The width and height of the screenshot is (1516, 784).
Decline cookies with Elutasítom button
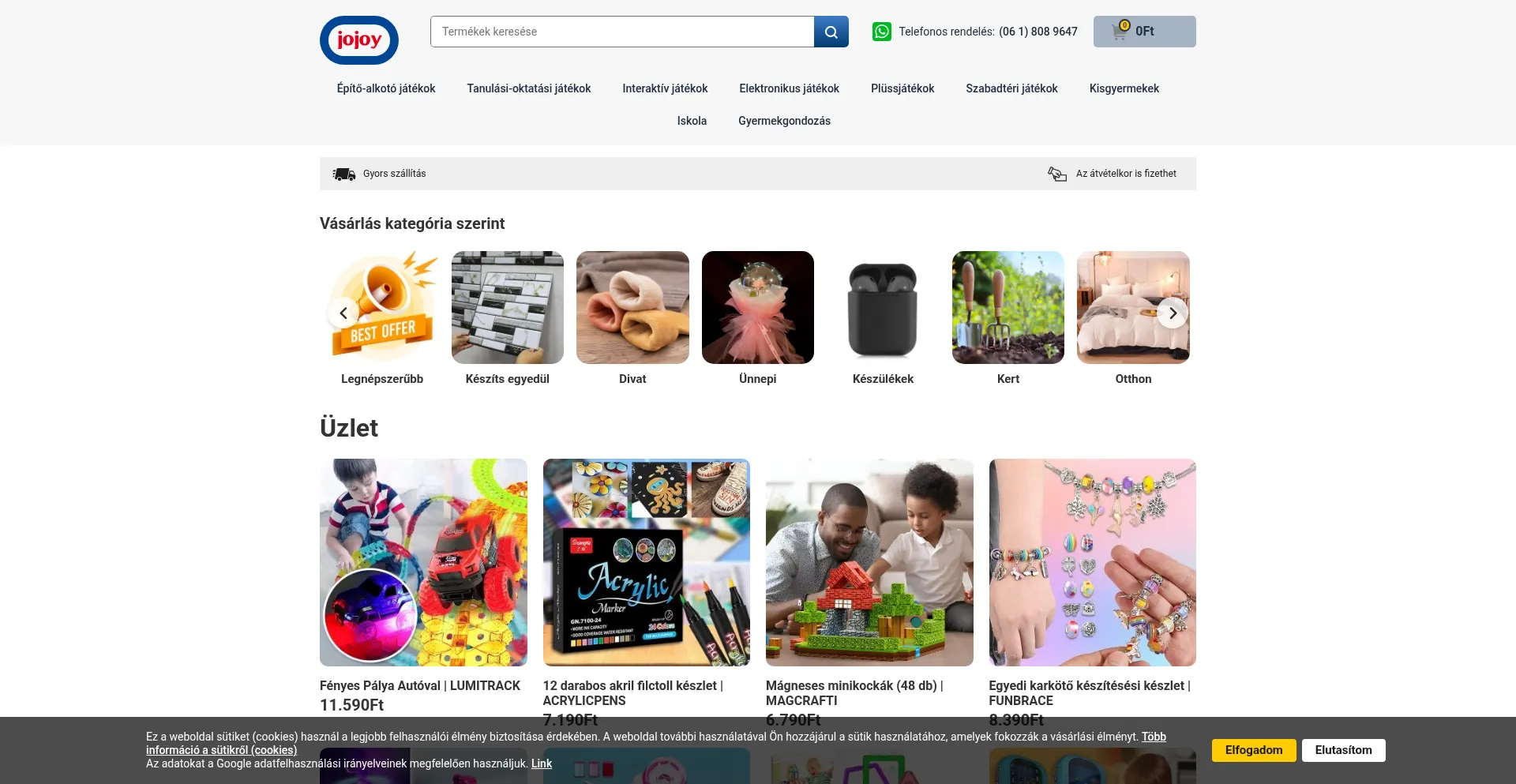(x=1343, y=750)
